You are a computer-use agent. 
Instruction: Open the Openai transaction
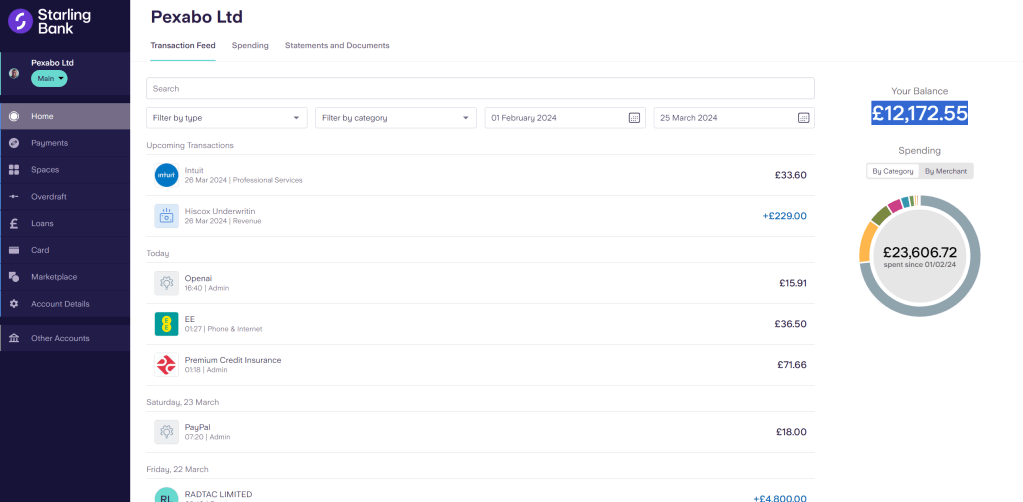[480, 283]
